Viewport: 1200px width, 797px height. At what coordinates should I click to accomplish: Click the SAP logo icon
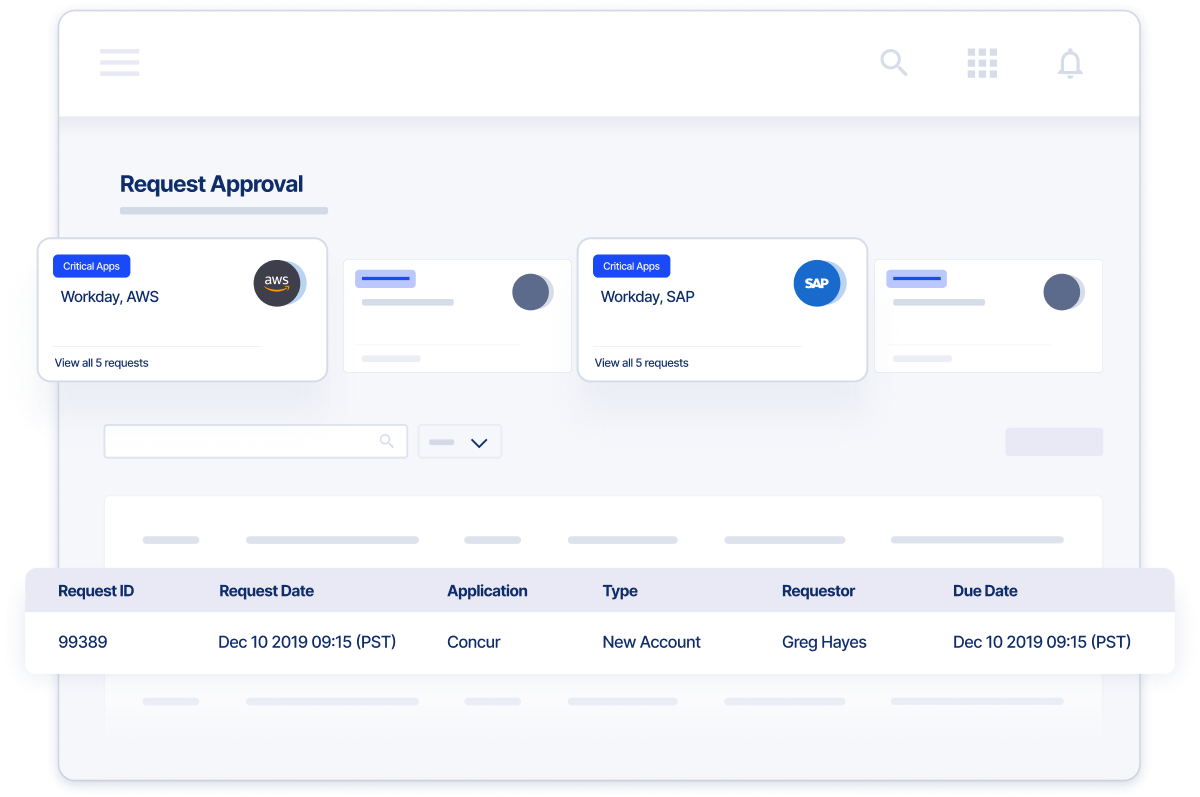point(817,283)
